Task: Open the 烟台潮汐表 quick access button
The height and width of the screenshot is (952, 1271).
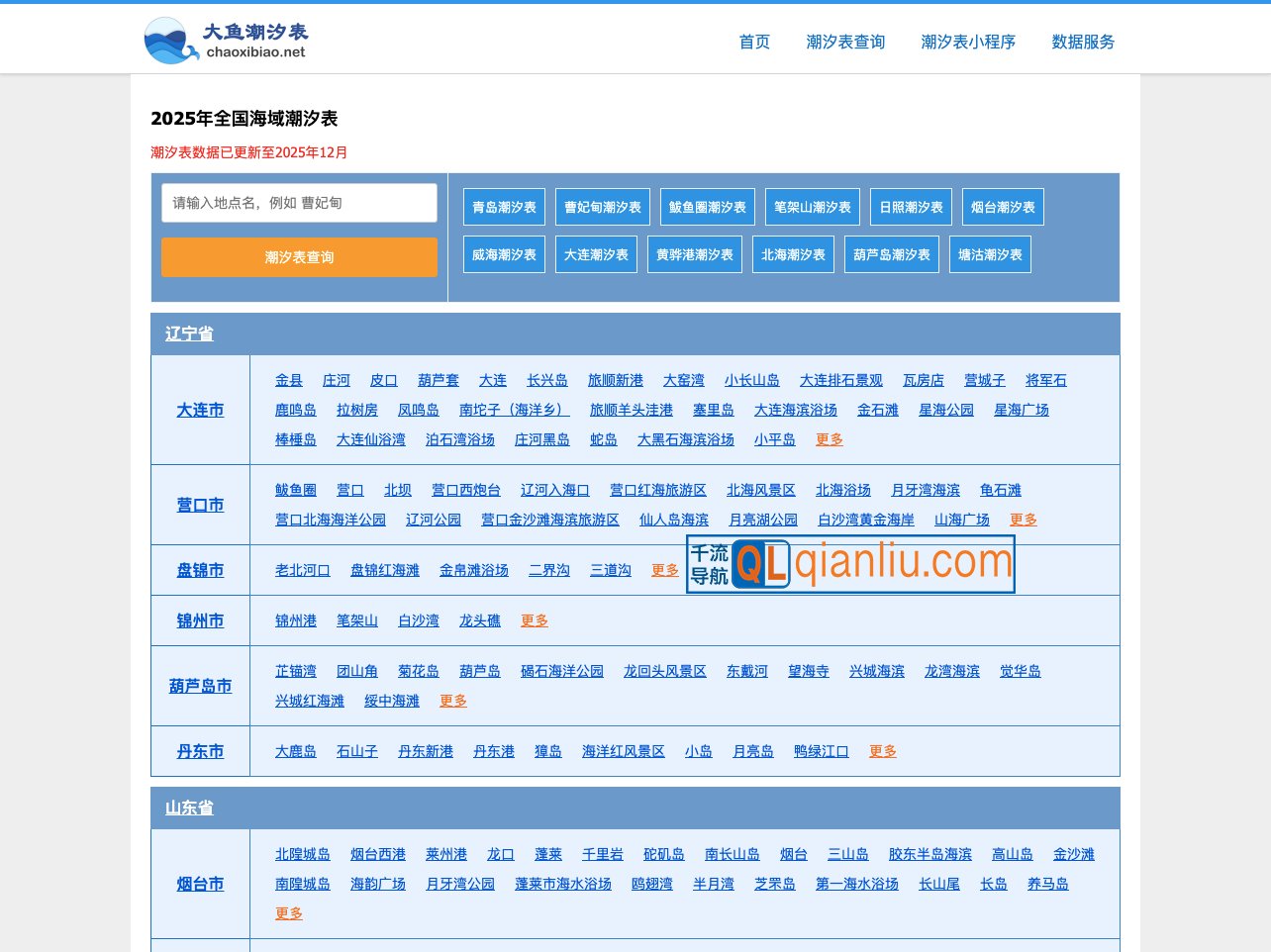Action: (x=1003, y=207)
